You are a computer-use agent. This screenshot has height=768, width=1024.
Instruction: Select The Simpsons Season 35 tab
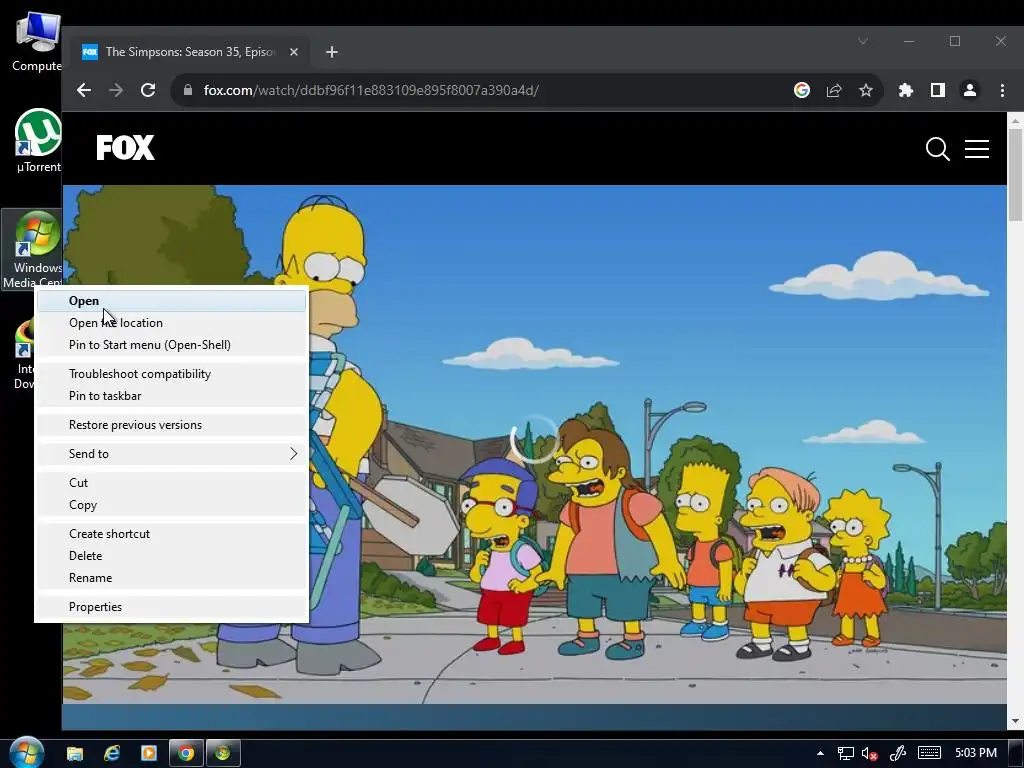coord(191,52)
